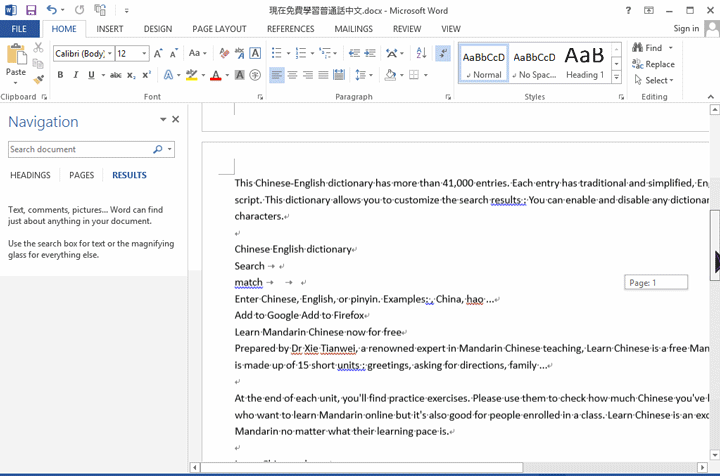Toggle Underline formatting
Screen dimensions: 720x476
coord(91,75)
